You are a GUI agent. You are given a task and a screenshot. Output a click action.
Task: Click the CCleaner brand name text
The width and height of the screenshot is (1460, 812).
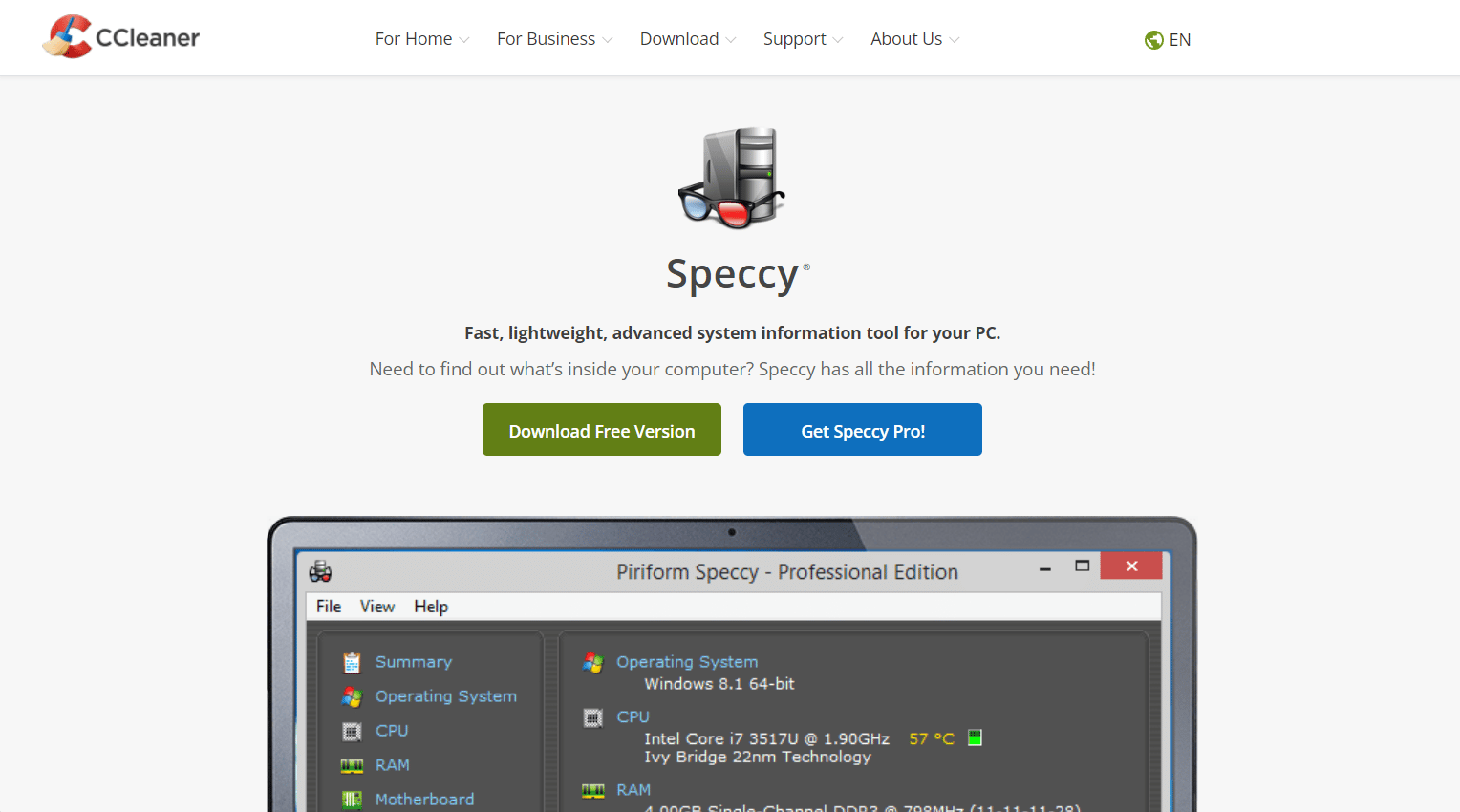(x=148, y=38)
